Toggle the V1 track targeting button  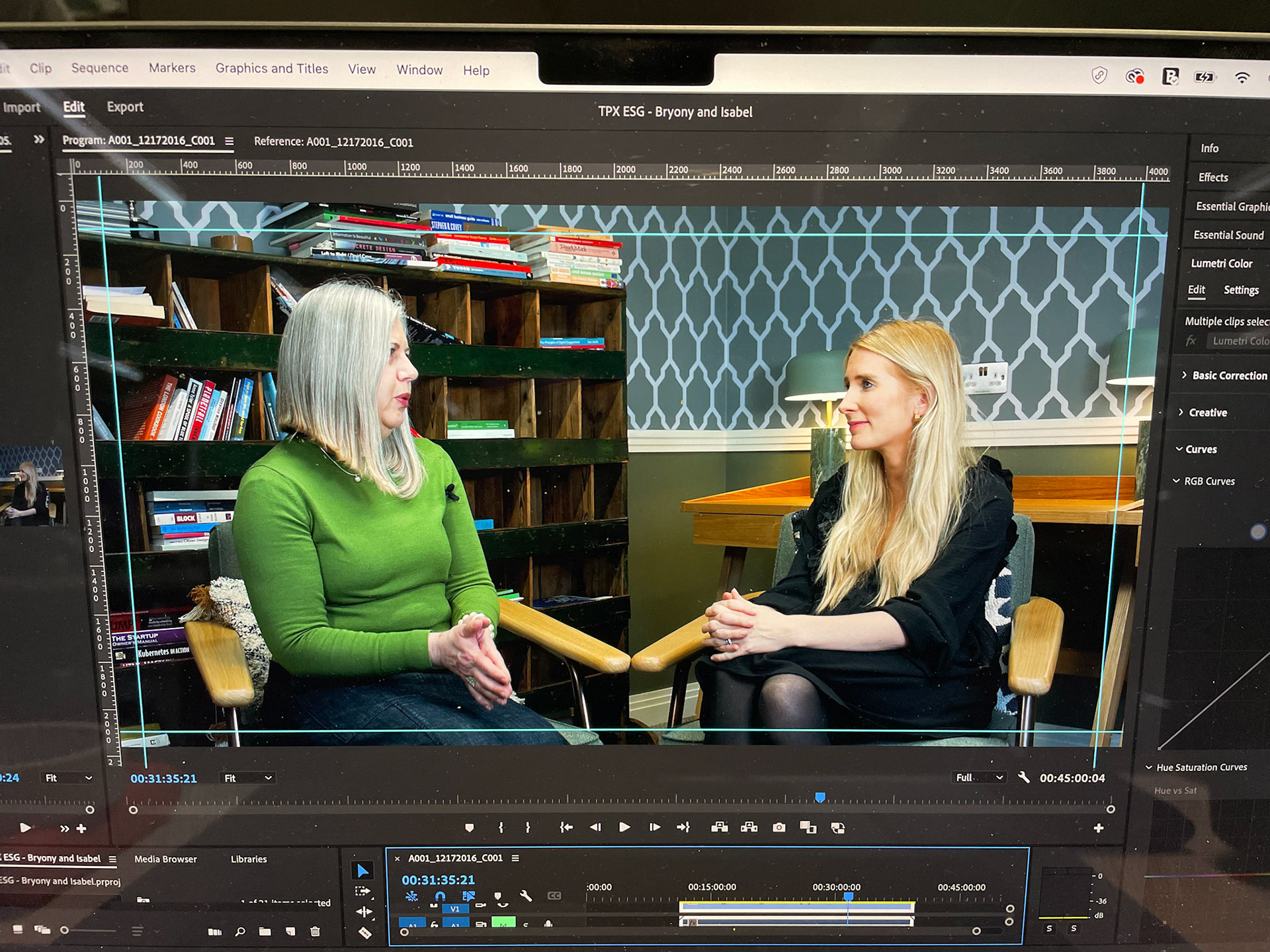point(454,909)
